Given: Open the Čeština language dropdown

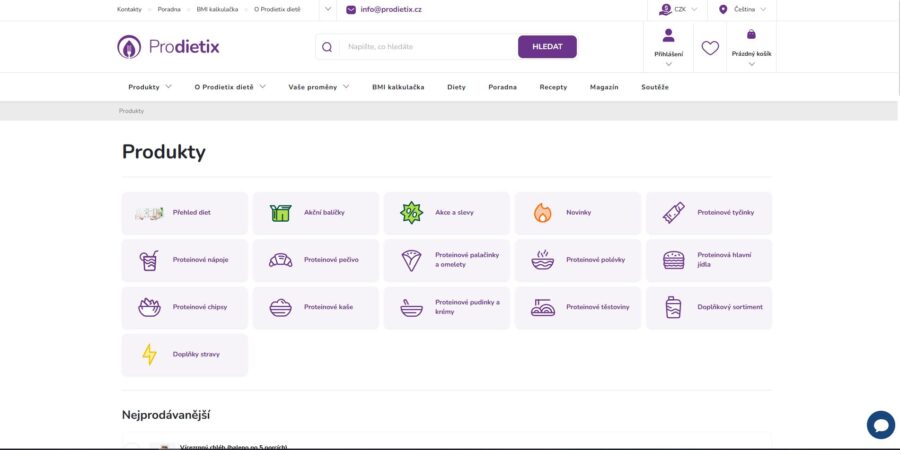Looking at the screenshot, I should click(x=763, y=10).
